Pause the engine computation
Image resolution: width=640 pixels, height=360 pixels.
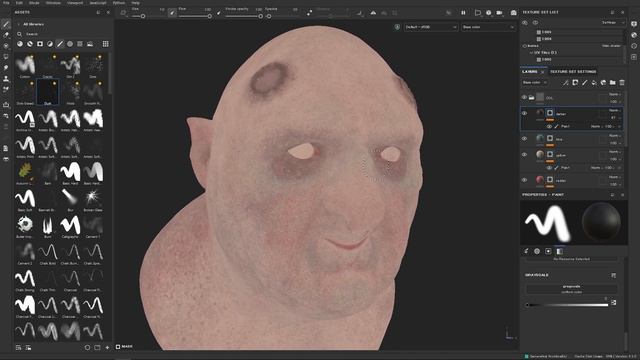[x=463, y=13]
